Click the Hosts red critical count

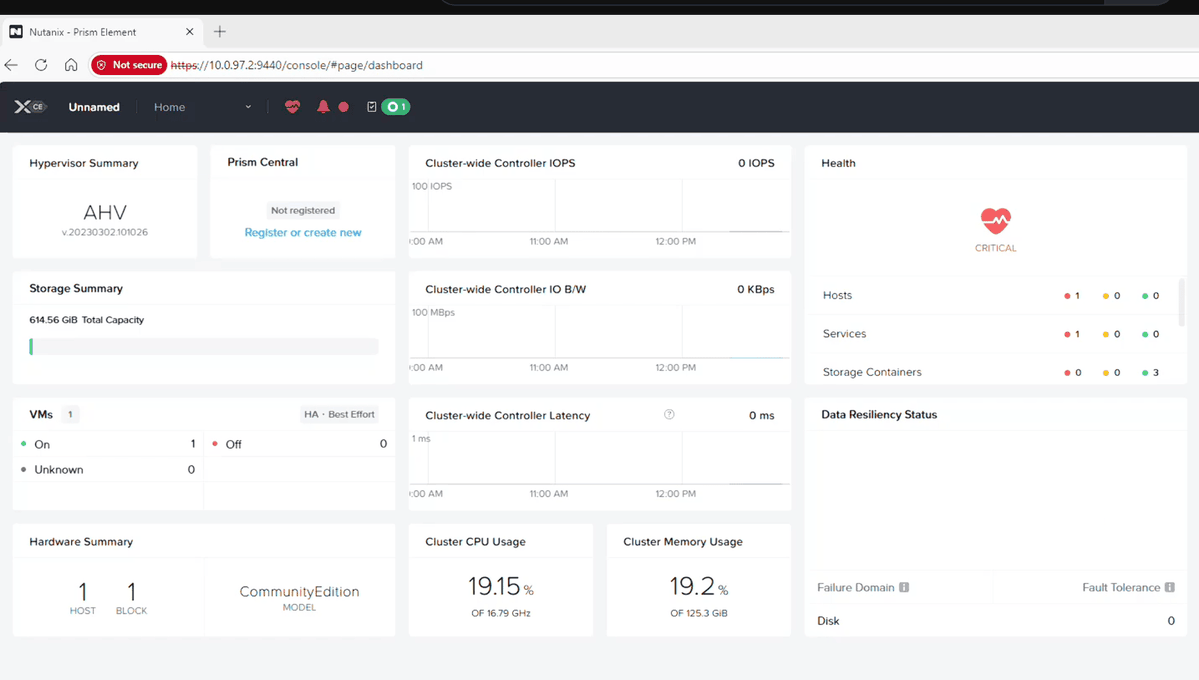pyautogui.click(x=1072, y=295)
